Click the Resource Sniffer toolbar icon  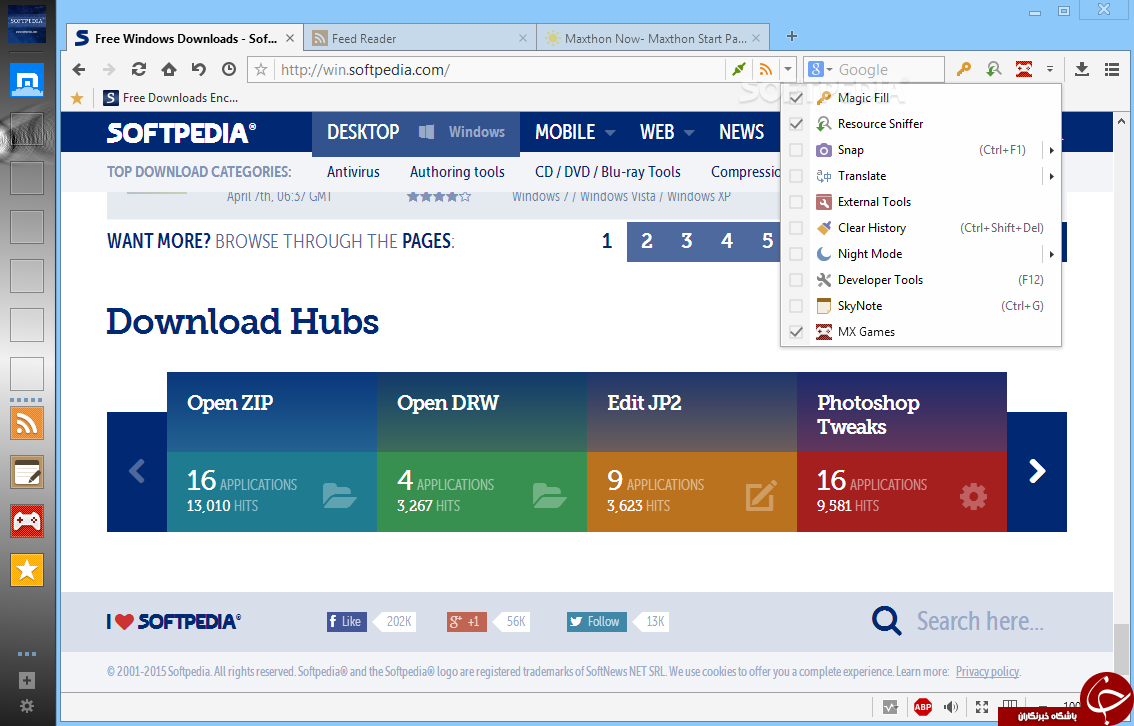click(994, 69)
